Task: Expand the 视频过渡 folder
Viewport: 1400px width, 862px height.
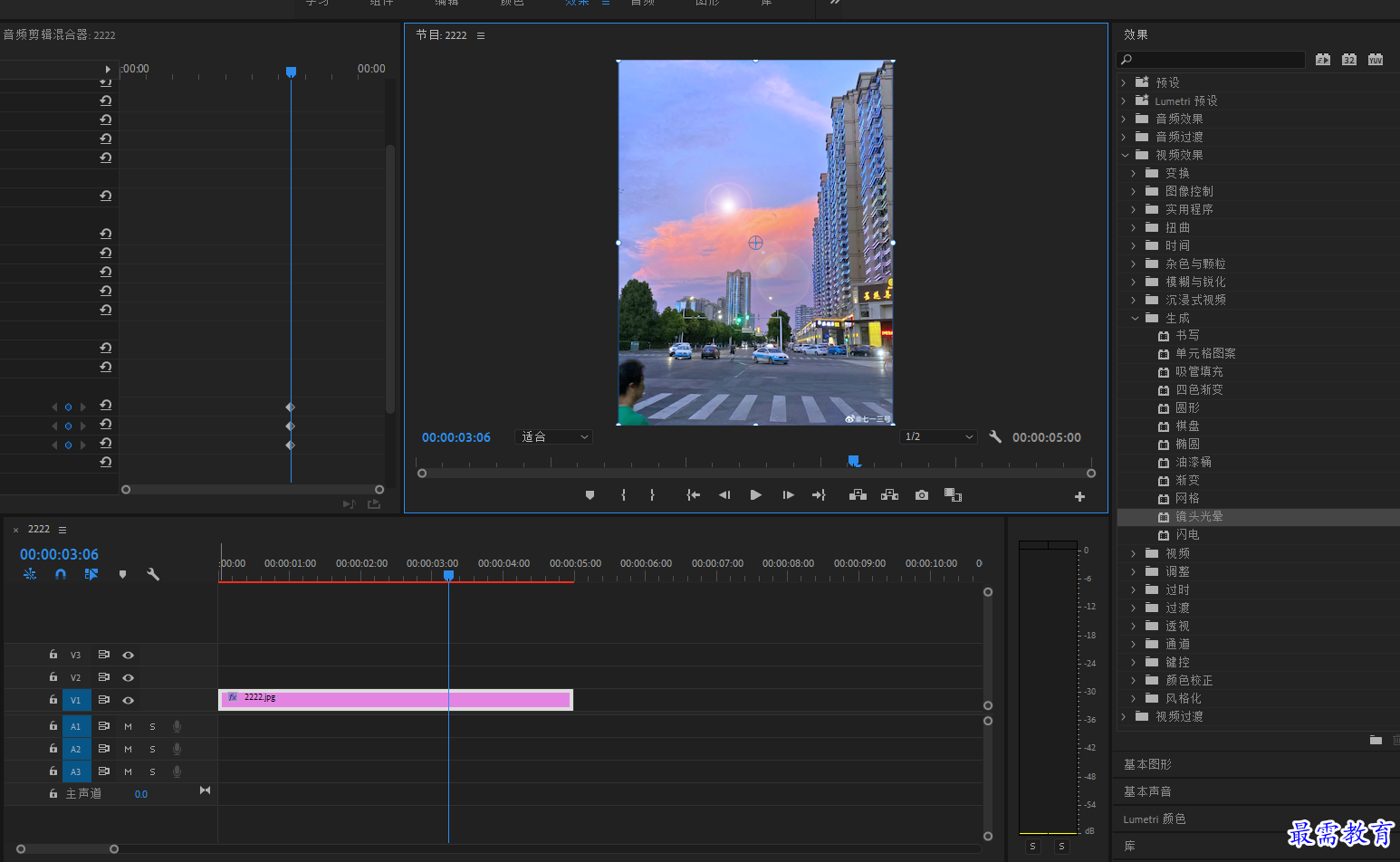Action: (1125, 716)
